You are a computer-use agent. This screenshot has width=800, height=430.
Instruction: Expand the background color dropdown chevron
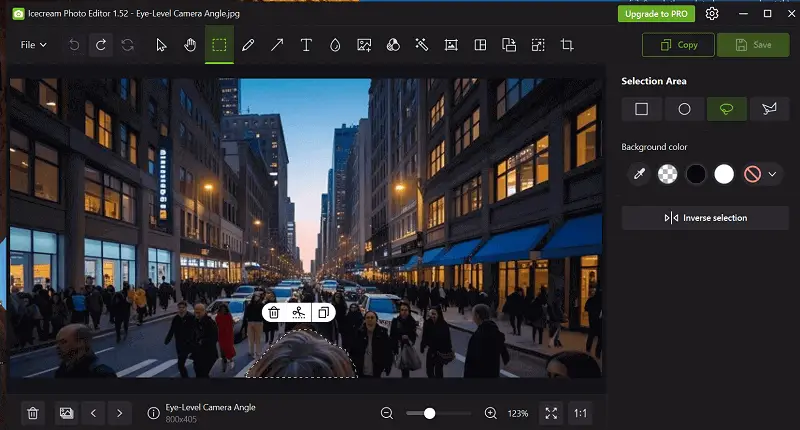point(772,174)
